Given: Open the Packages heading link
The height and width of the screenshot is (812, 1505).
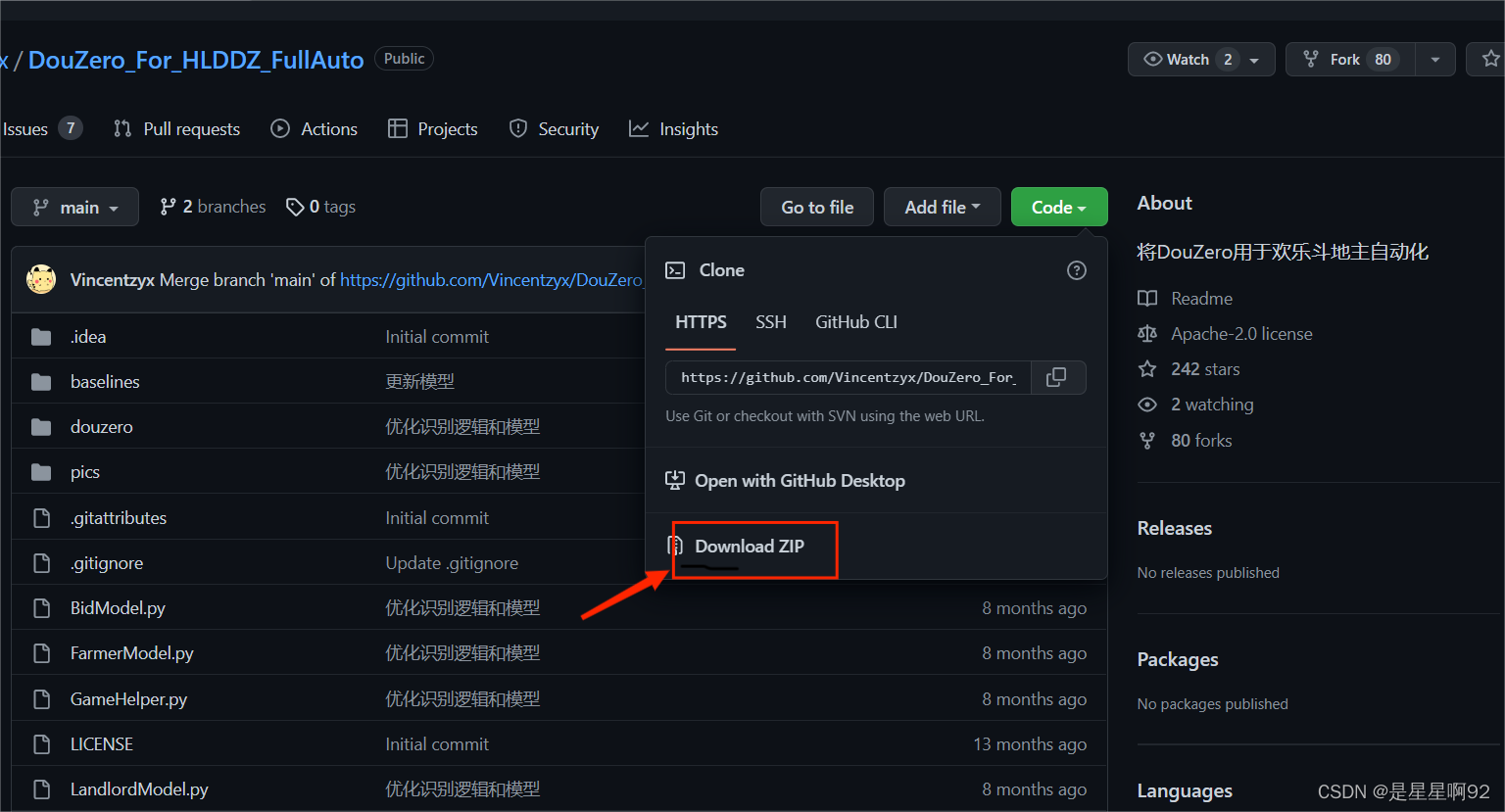Looking at the screenshot, I should pyautogui.click(x=1178, y=659).
